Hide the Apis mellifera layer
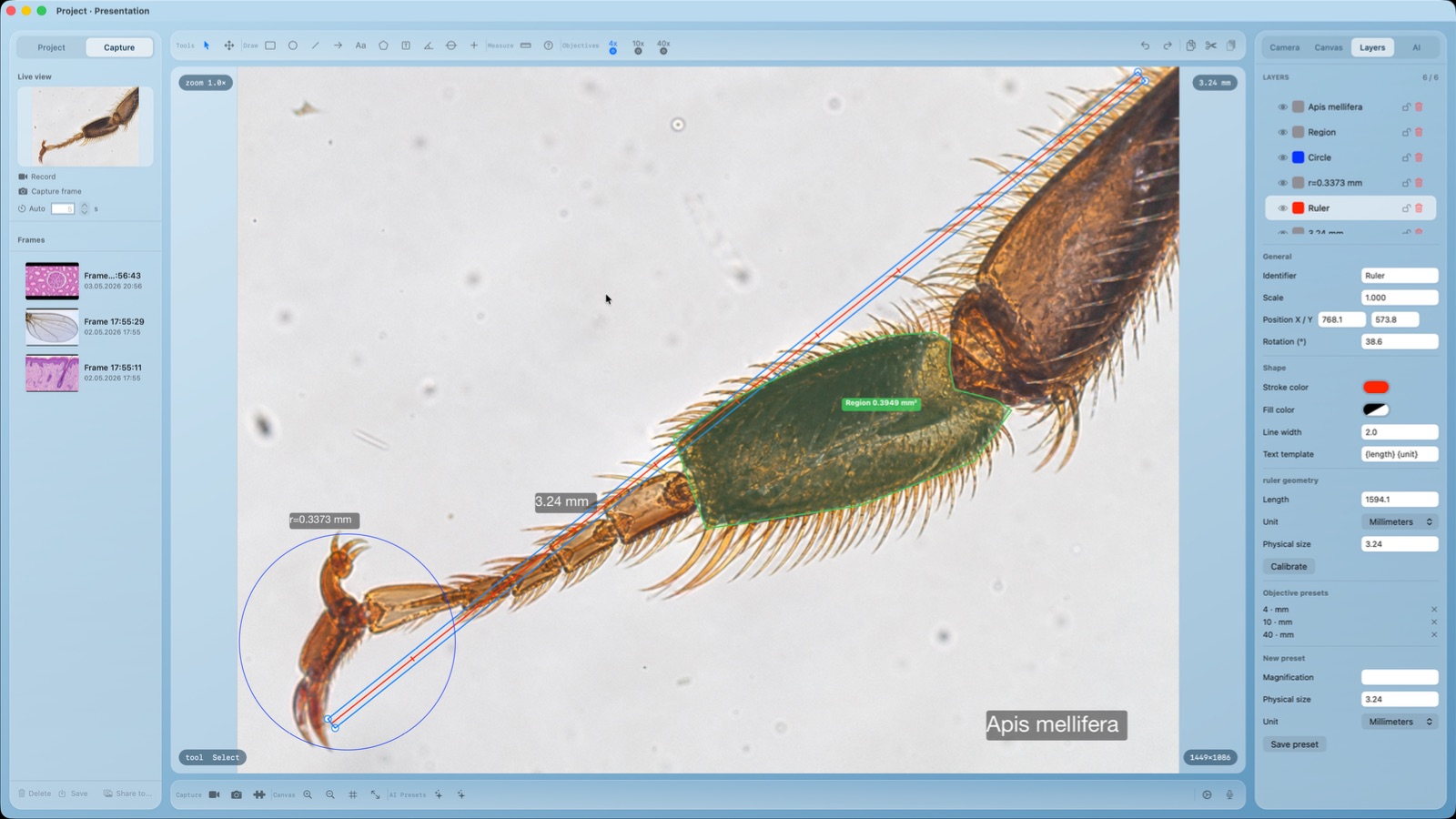This screenshot has height=819, width=1456. pos(1283,106)
